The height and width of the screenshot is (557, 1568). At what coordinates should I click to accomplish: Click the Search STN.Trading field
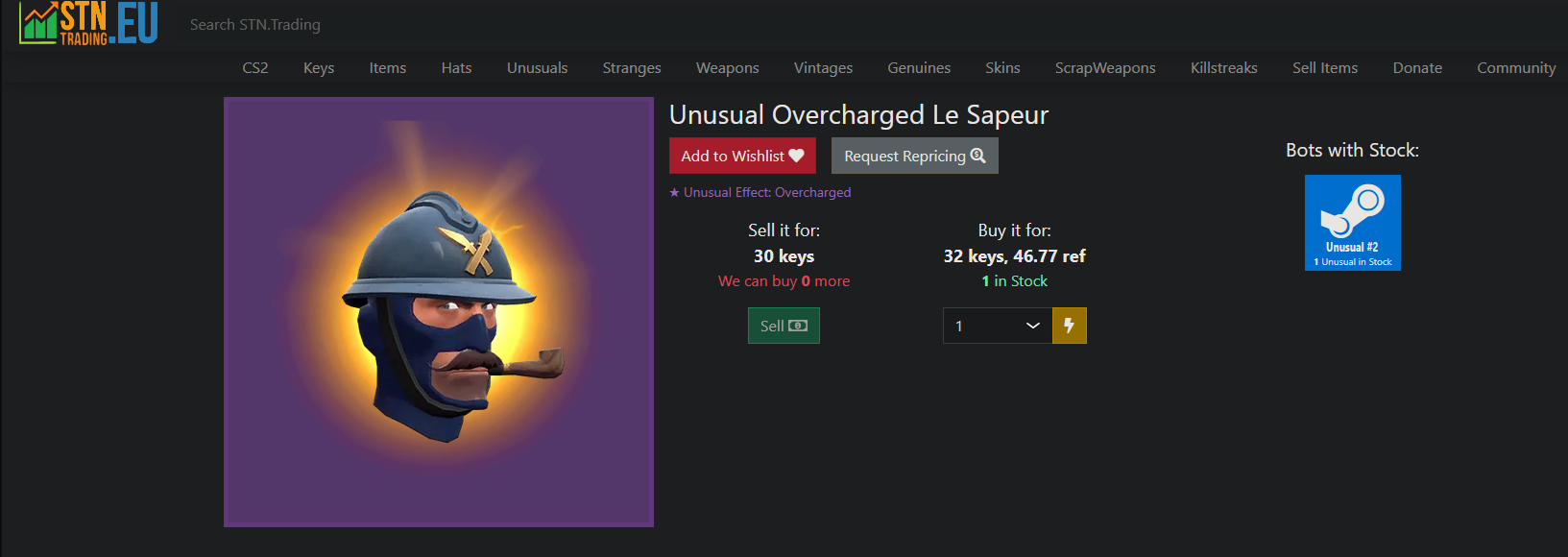[x=254, y=25]
